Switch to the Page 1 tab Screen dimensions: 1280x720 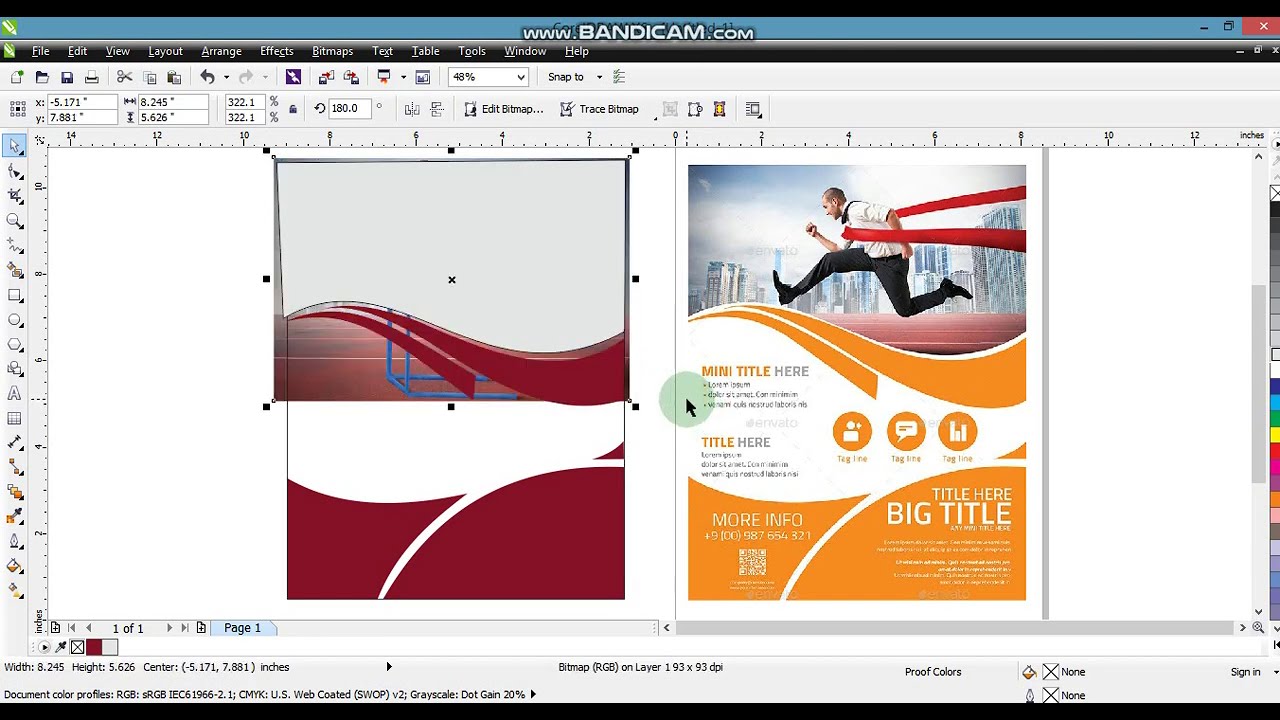point(242,628)
